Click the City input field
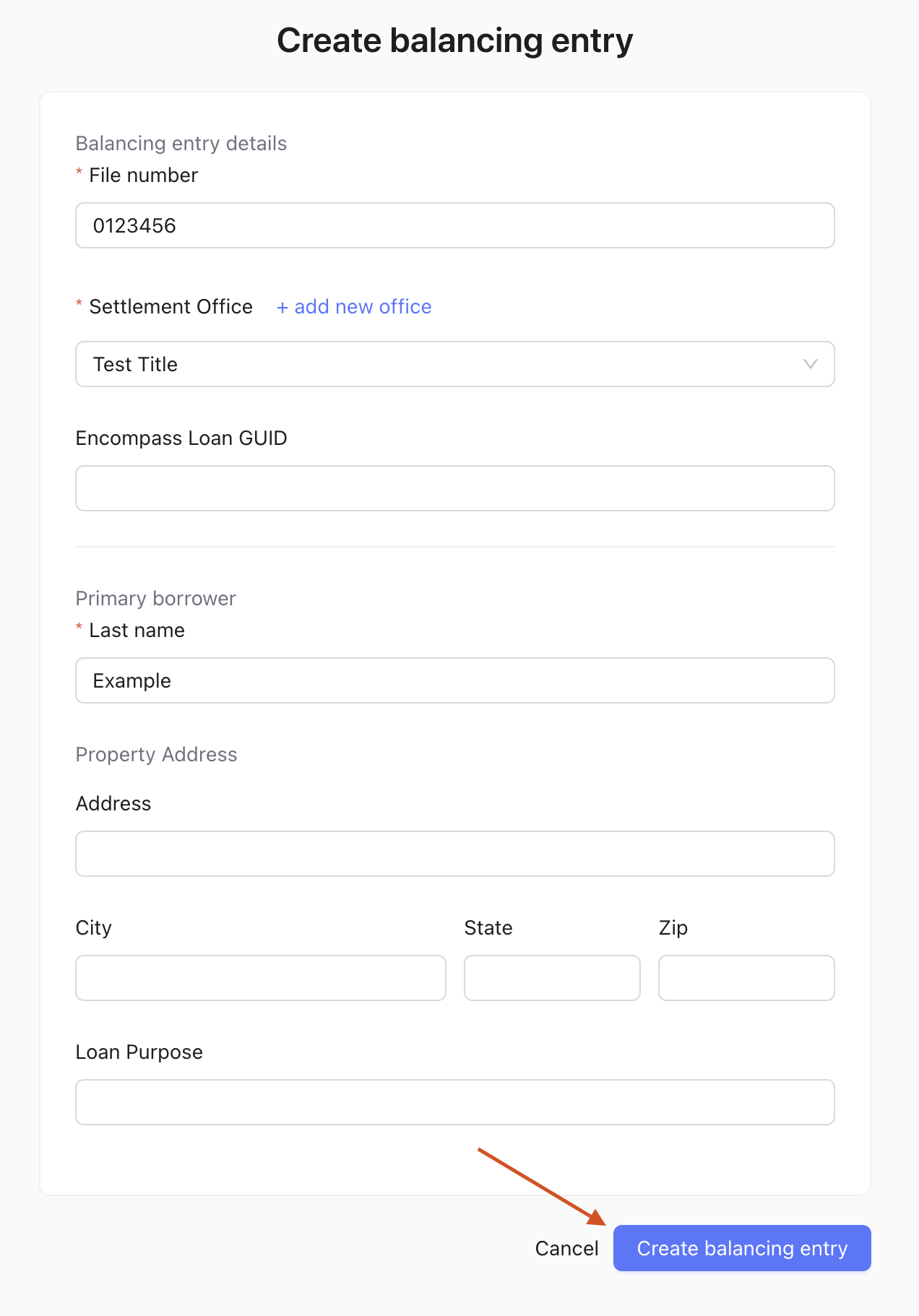919x1316 pixels. coord(261,978)
